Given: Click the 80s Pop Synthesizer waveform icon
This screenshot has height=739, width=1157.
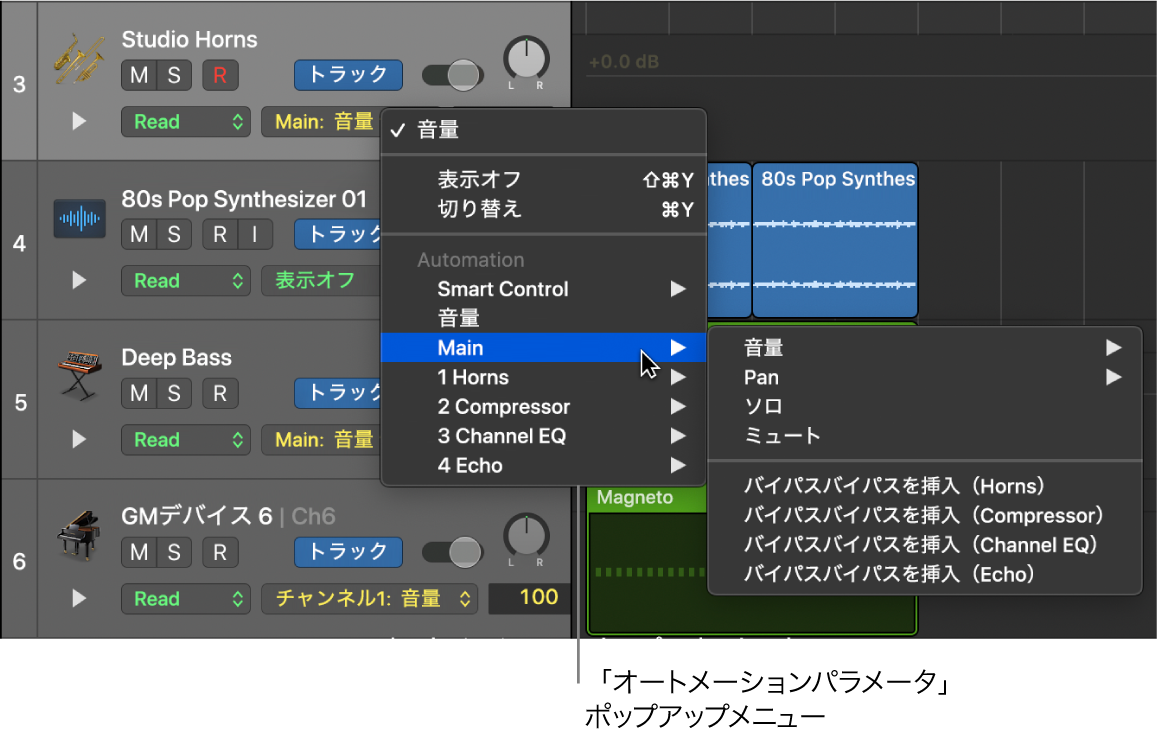Looking at the screenshot, I should [x=79, y=219].
